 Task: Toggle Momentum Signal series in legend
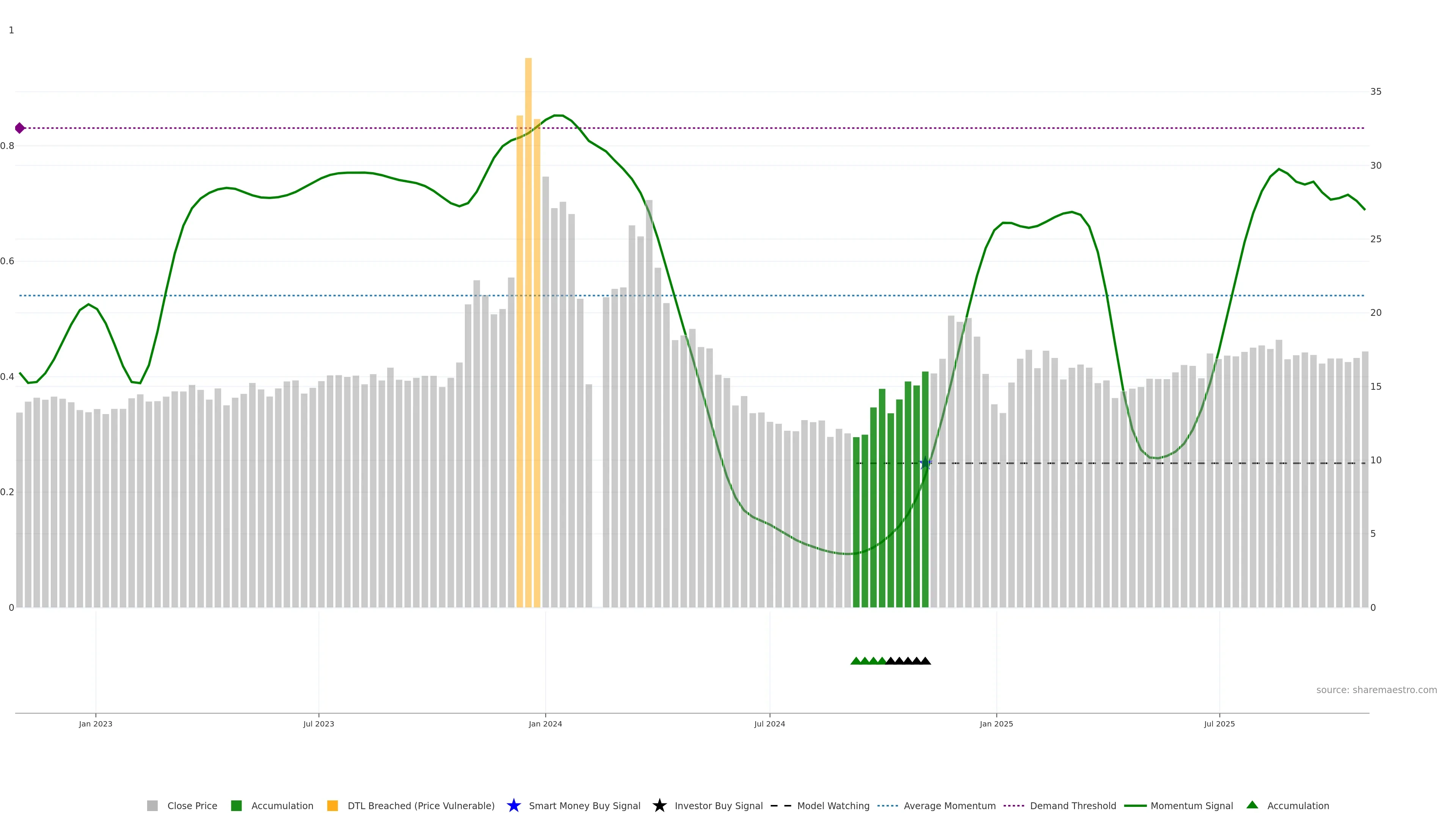coord(1191,805)
